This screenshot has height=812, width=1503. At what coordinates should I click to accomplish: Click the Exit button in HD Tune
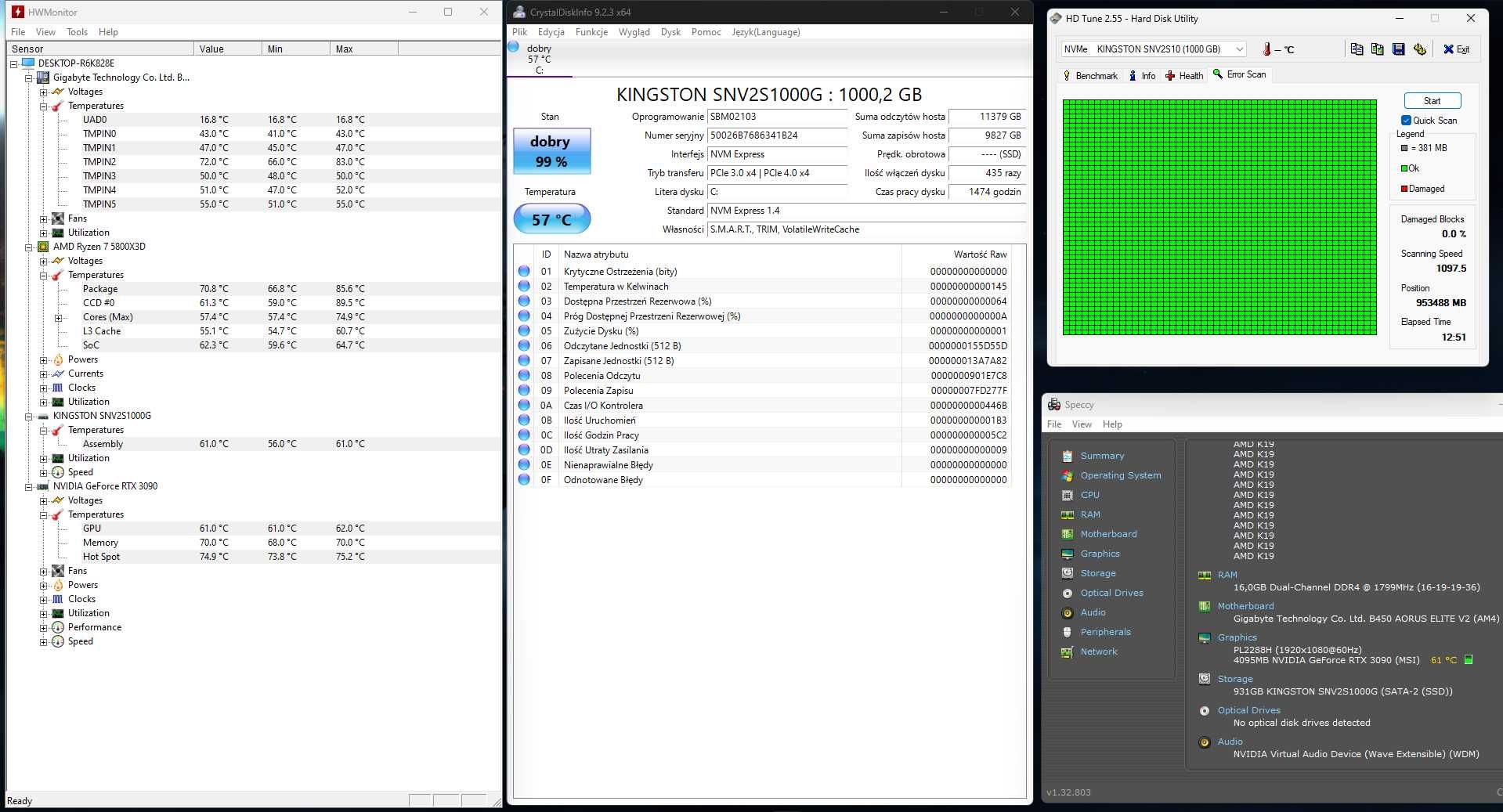click(1457, 49)
